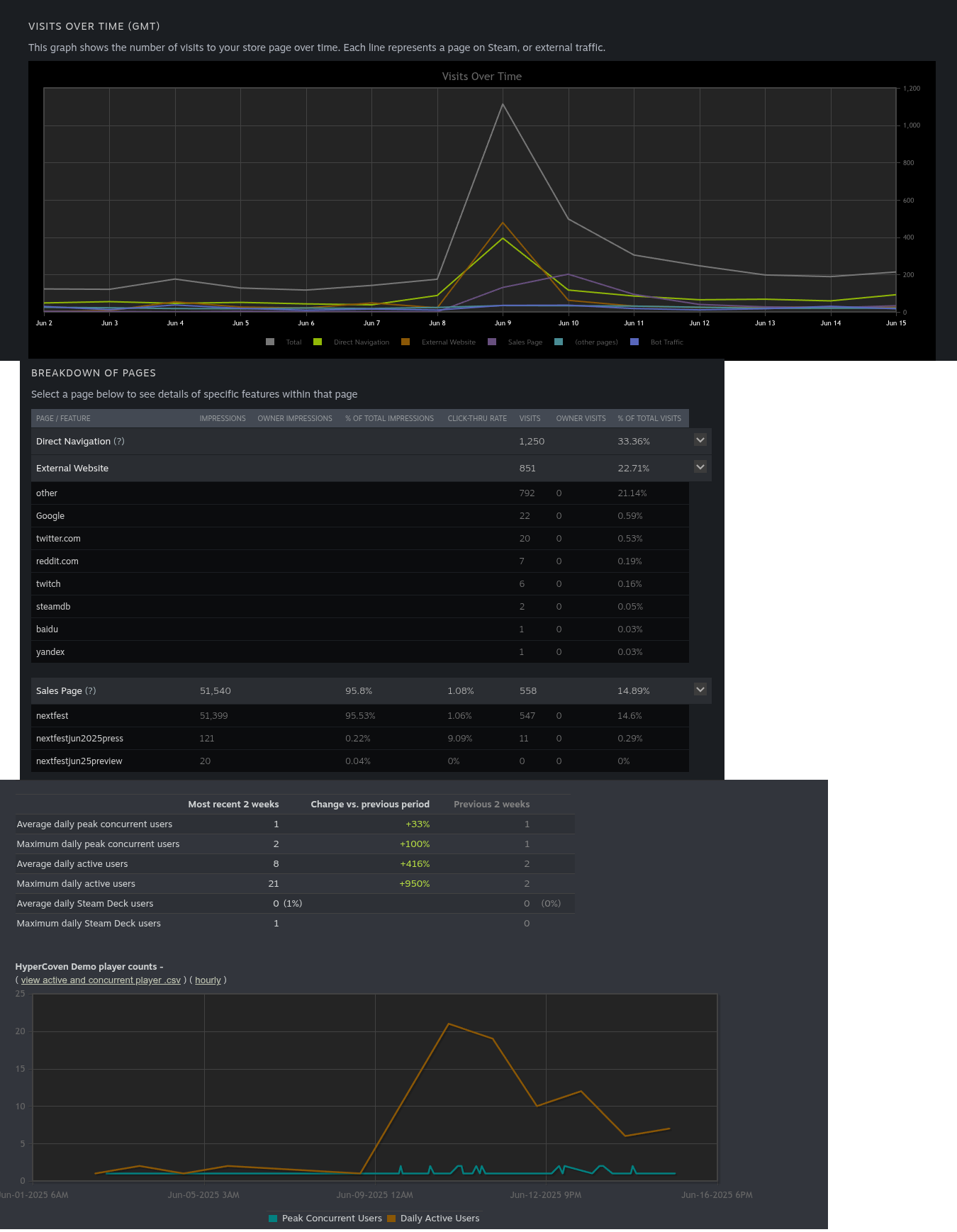957x1232 pixels.
Task: Toggle the Total series gray legend swatch
Action: click(270, 342)
